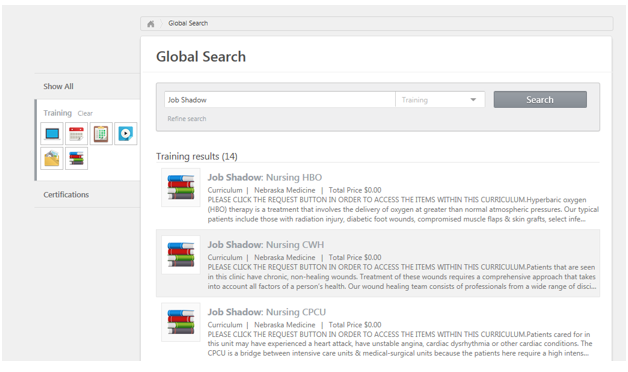628x372 pixels.
Task: Click Nursing CWH description about non-healing wounds
Action: [x=402, y=277]
